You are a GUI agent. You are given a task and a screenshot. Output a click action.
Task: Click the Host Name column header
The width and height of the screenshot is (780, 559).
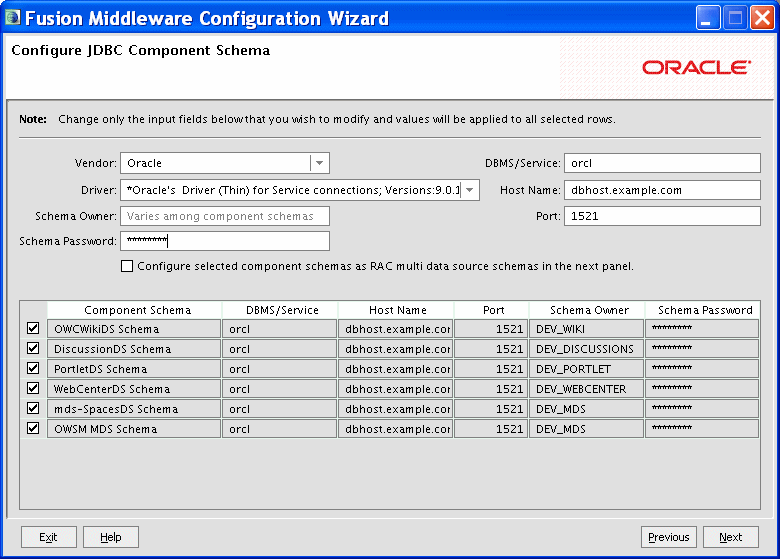(x=395, y=310)
